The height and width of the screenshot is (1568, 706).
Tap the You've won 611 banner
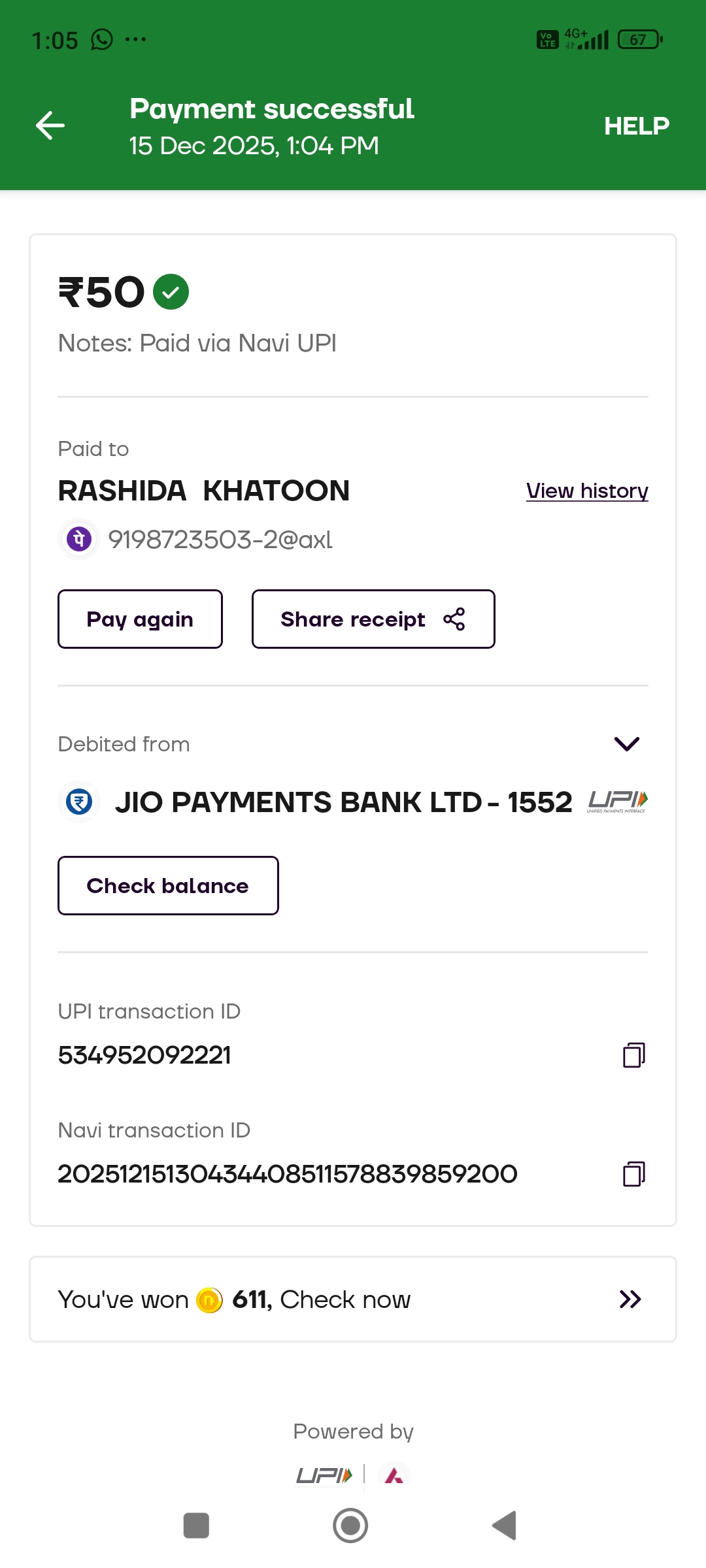pos(353,1299)
